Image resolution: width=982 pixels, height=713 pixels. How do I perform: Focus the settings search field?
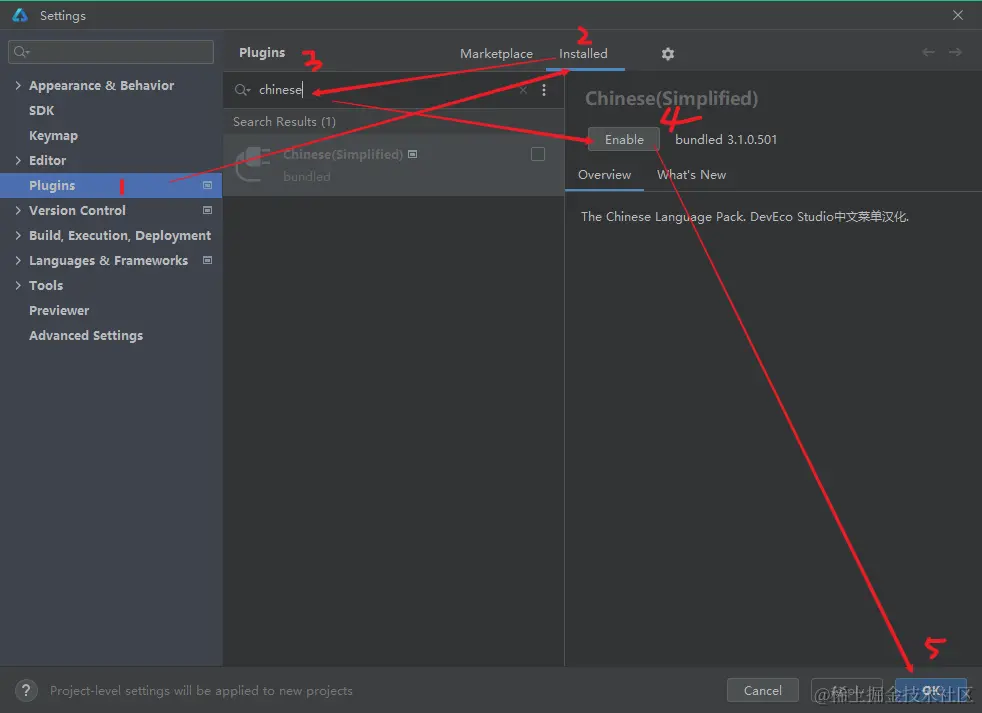(x=111, y=52)
